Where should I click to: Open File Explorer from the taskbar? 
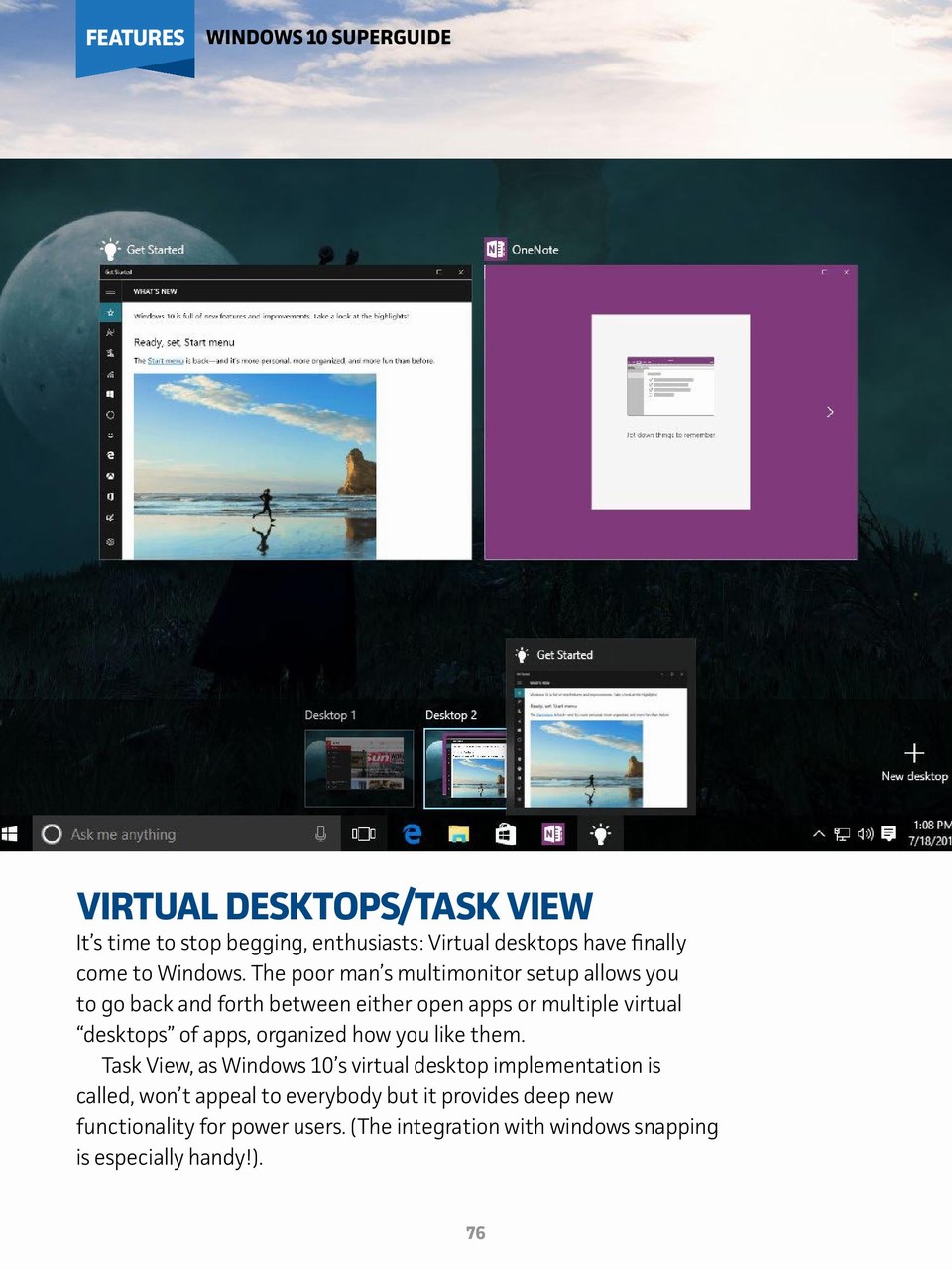pyautogui.click(x=458, y=834)
